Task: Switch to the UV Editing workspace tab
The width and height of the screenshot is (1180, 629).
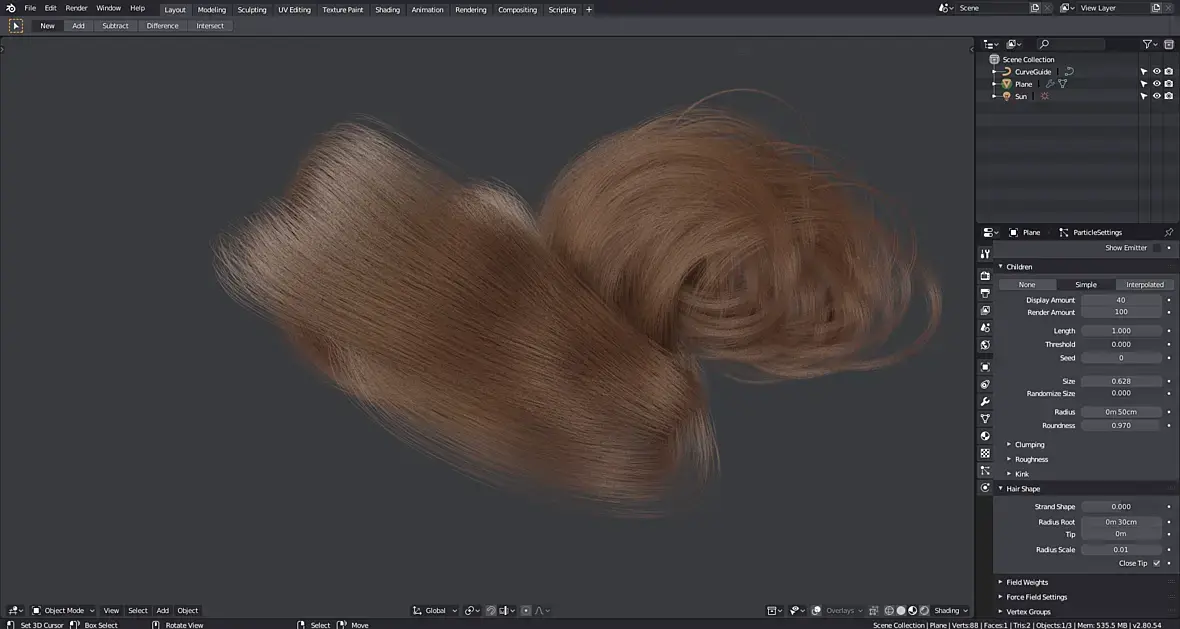Action: 294,10
